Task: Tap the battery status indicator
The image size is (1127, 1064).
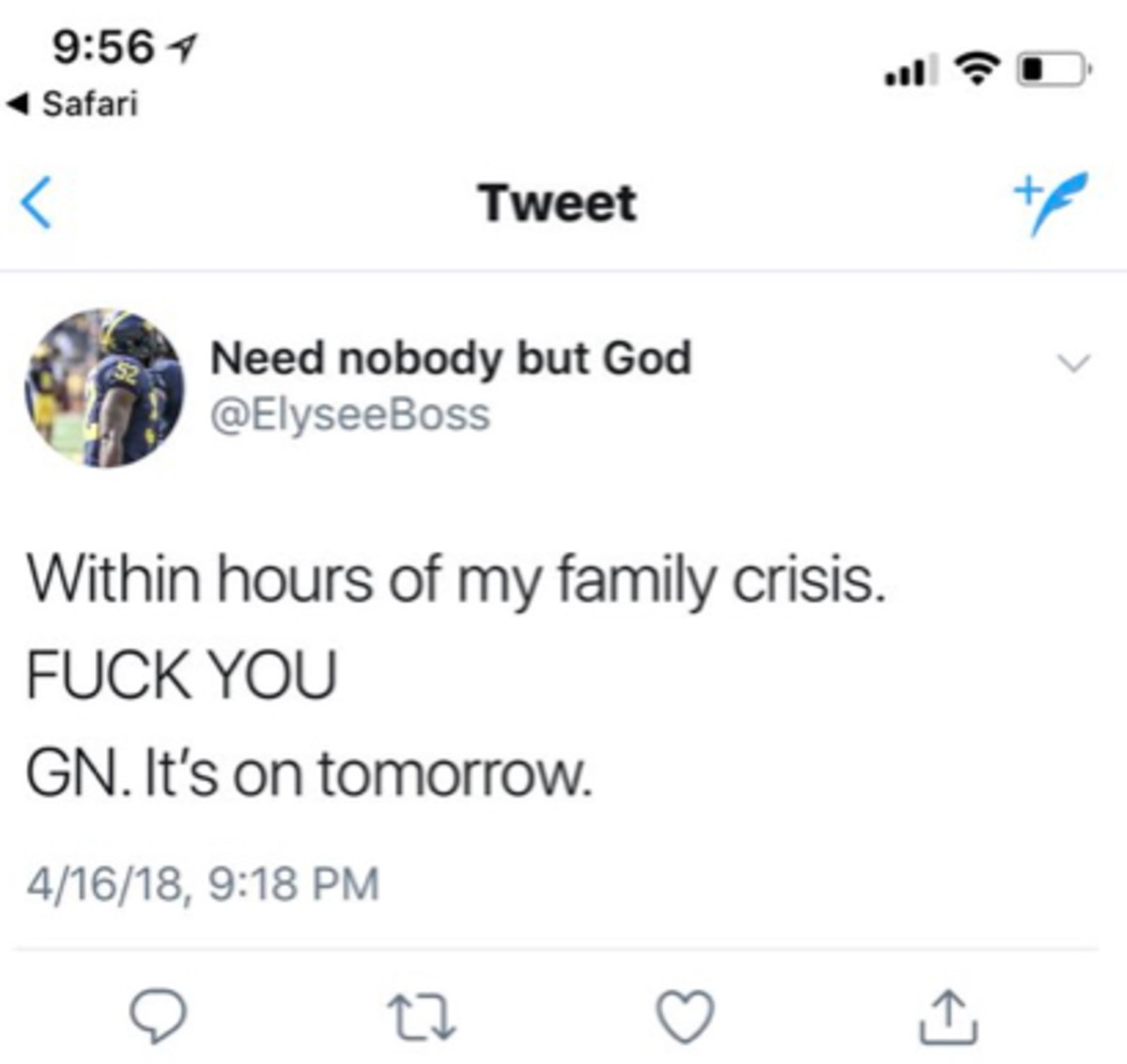Action: click(x=1053, y=69)
